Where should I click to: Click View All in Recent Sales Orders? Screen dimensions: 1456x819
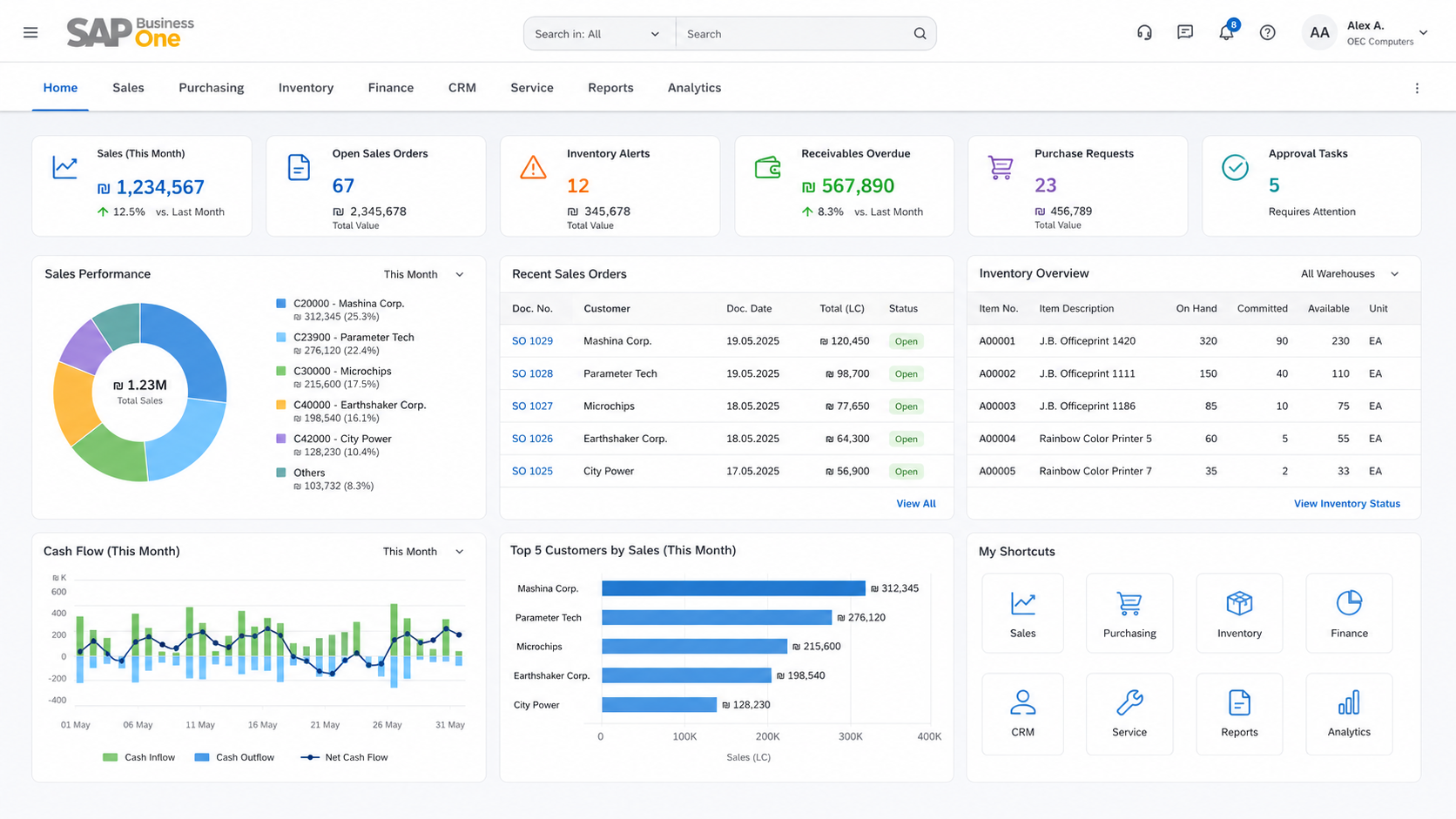[x=916, y=503]
